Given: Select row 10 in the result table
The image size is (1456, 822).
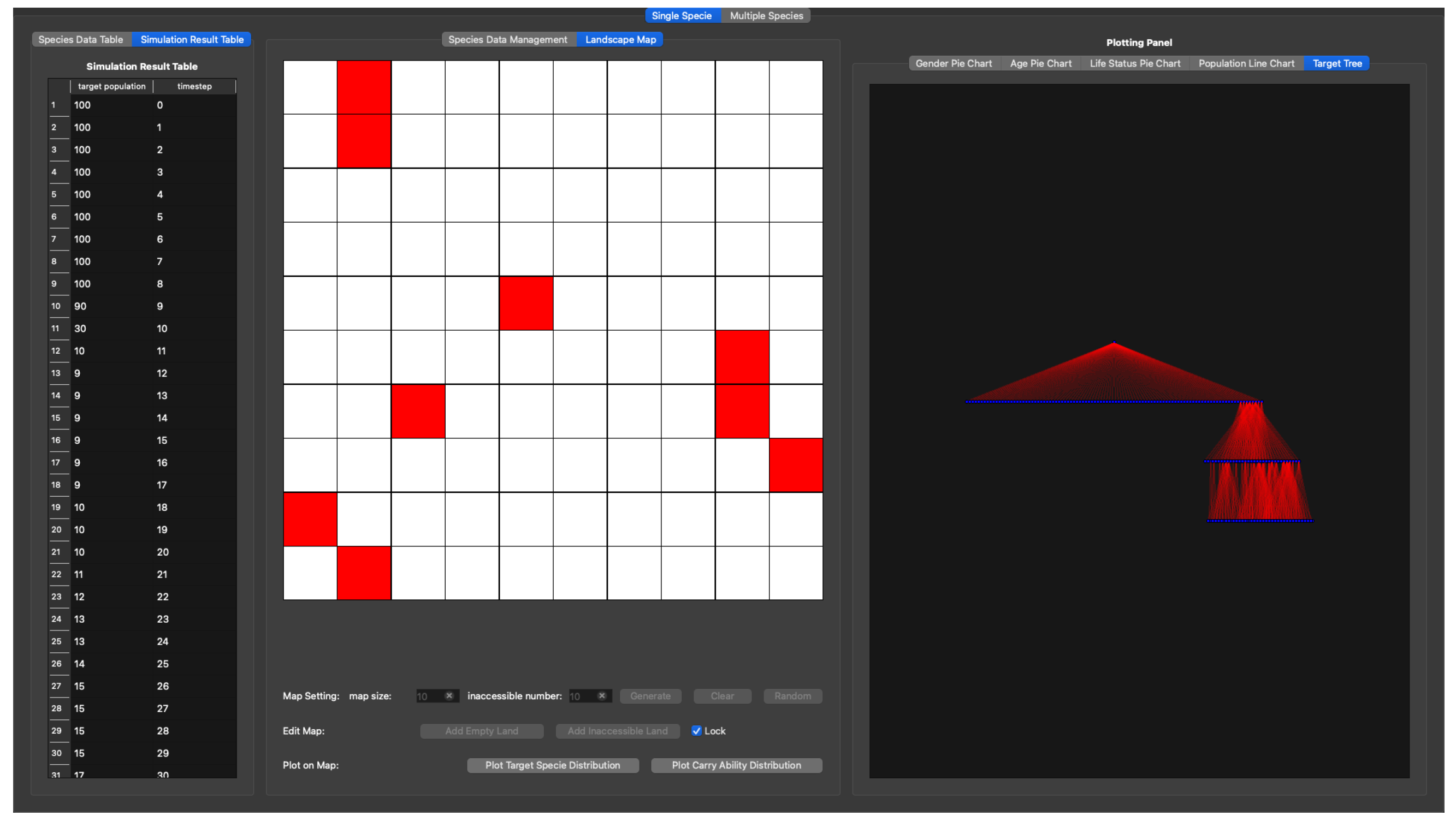Looking at the screenshot, I should (x=56, y=306).
